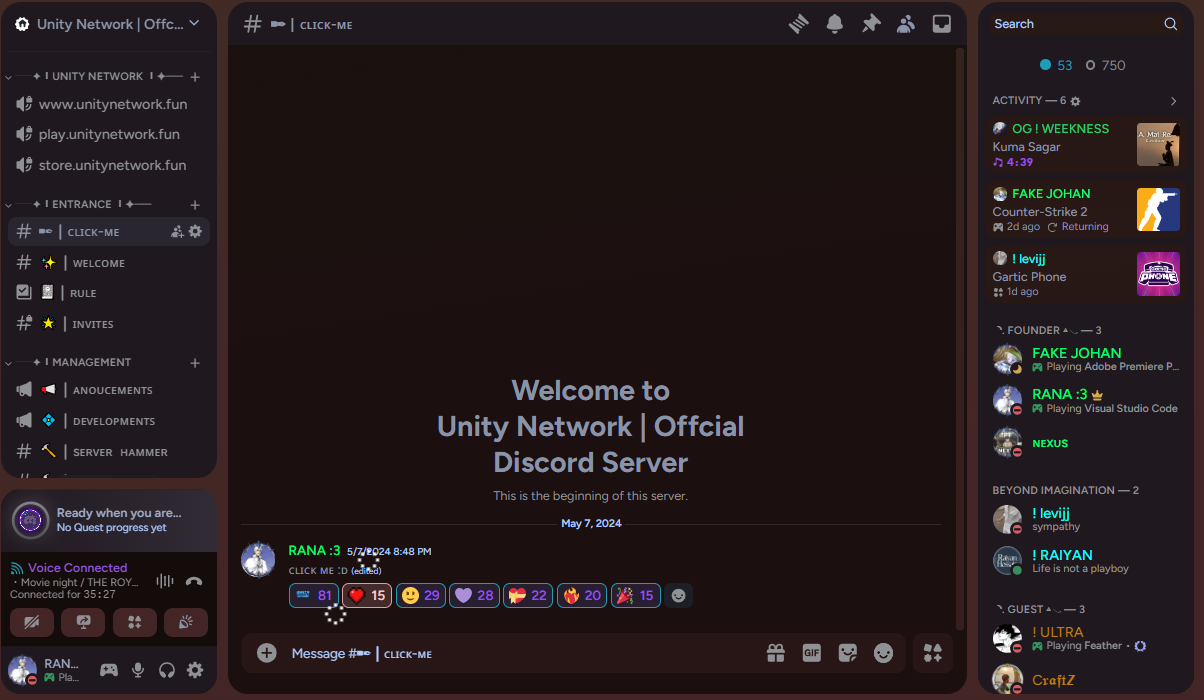
Task: Open the inbox
Action: point(942,24)
